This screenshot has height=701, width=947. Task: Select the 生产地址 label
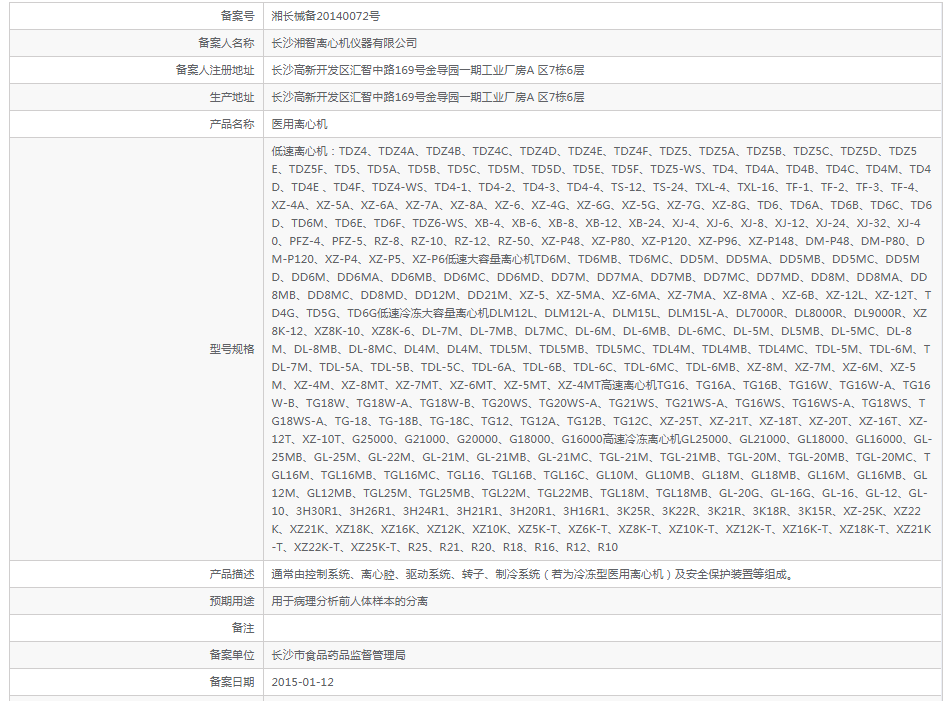tap(232, 97)
